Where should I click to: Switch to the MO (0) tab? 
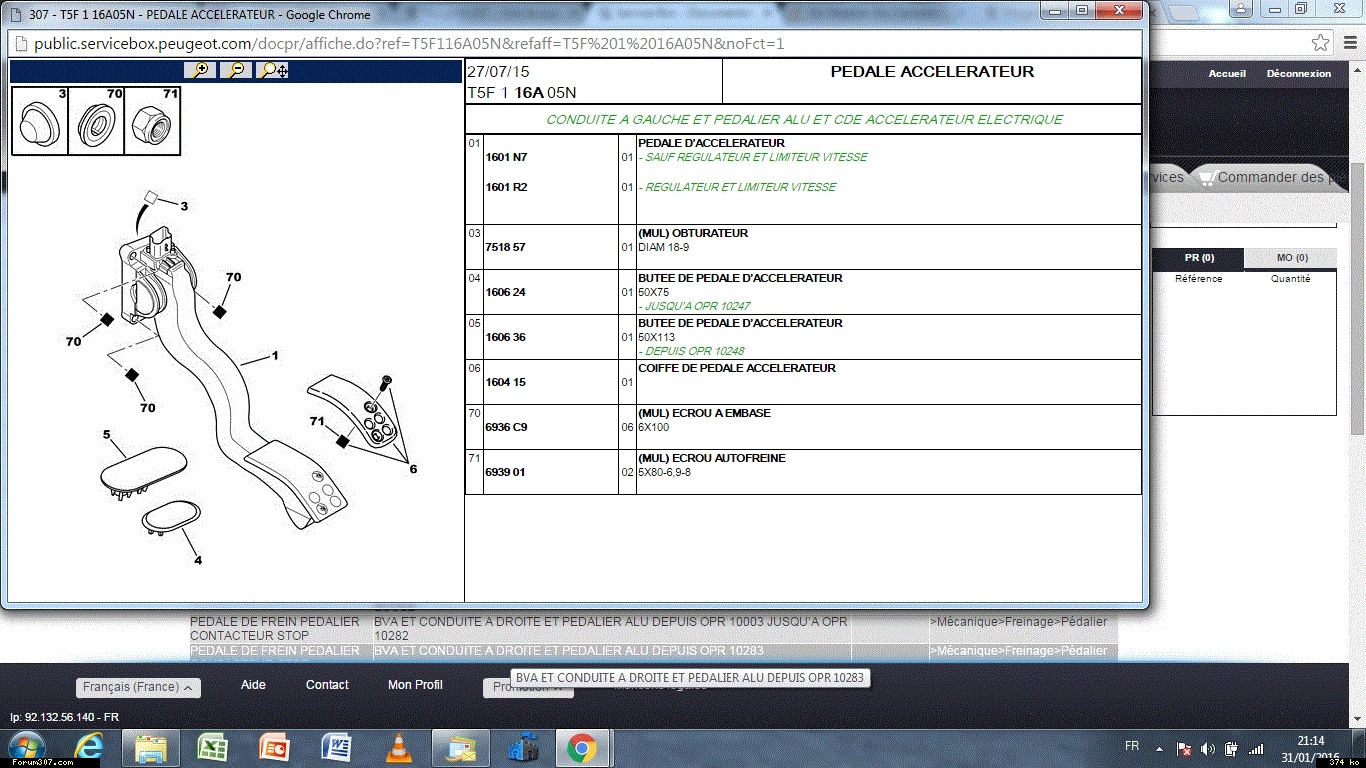click(1291, 258)
